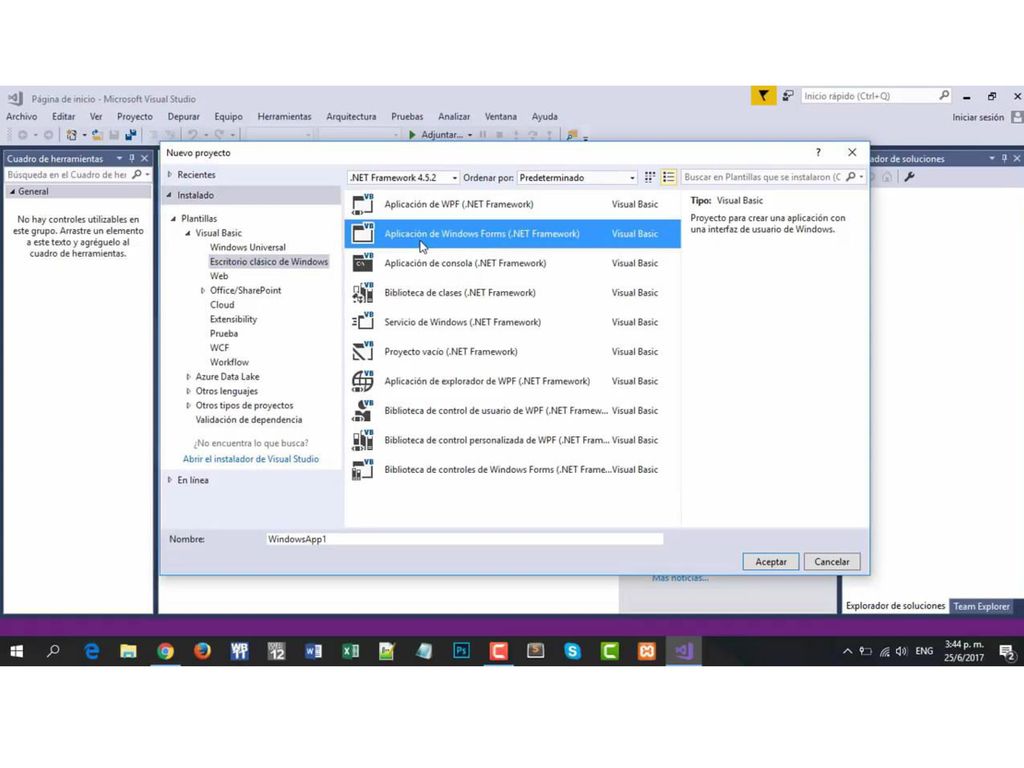Open Google Chrome from the taskbar
This screenshot has width=1024, height=768.
coord(165,651)
